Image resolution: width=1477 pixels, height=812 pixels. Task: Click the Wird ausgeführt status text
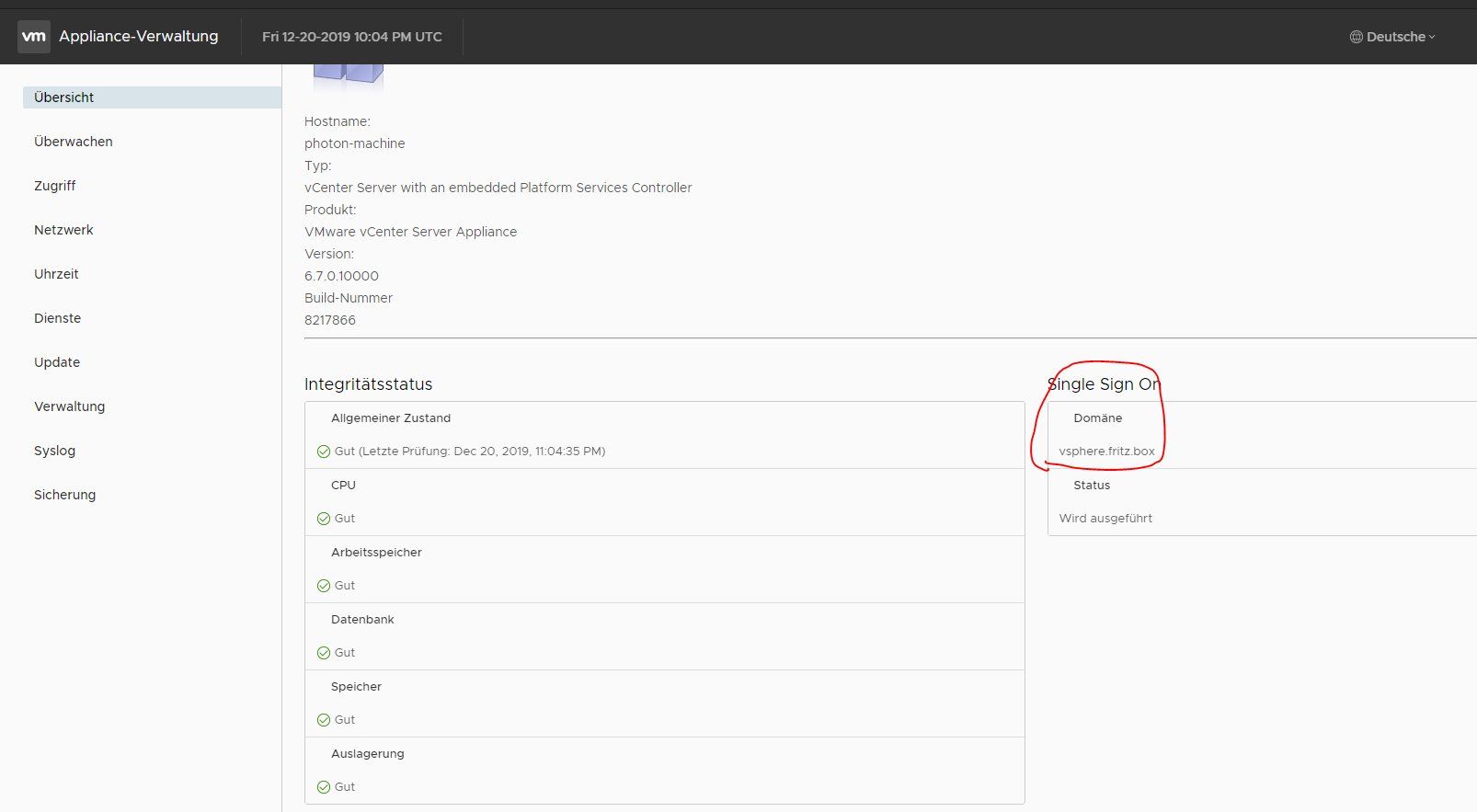coord(1105,519)
